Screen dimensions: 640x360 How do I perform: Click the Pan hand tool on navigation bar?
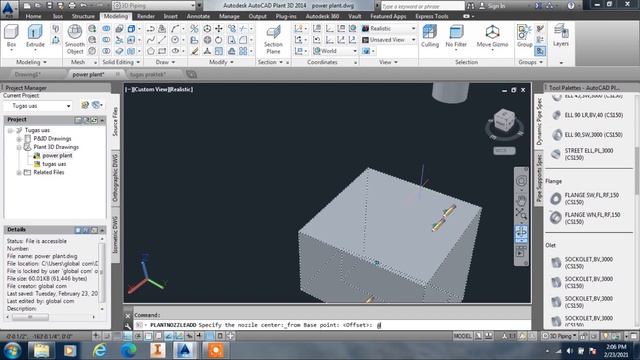click(x=521, y=200)
